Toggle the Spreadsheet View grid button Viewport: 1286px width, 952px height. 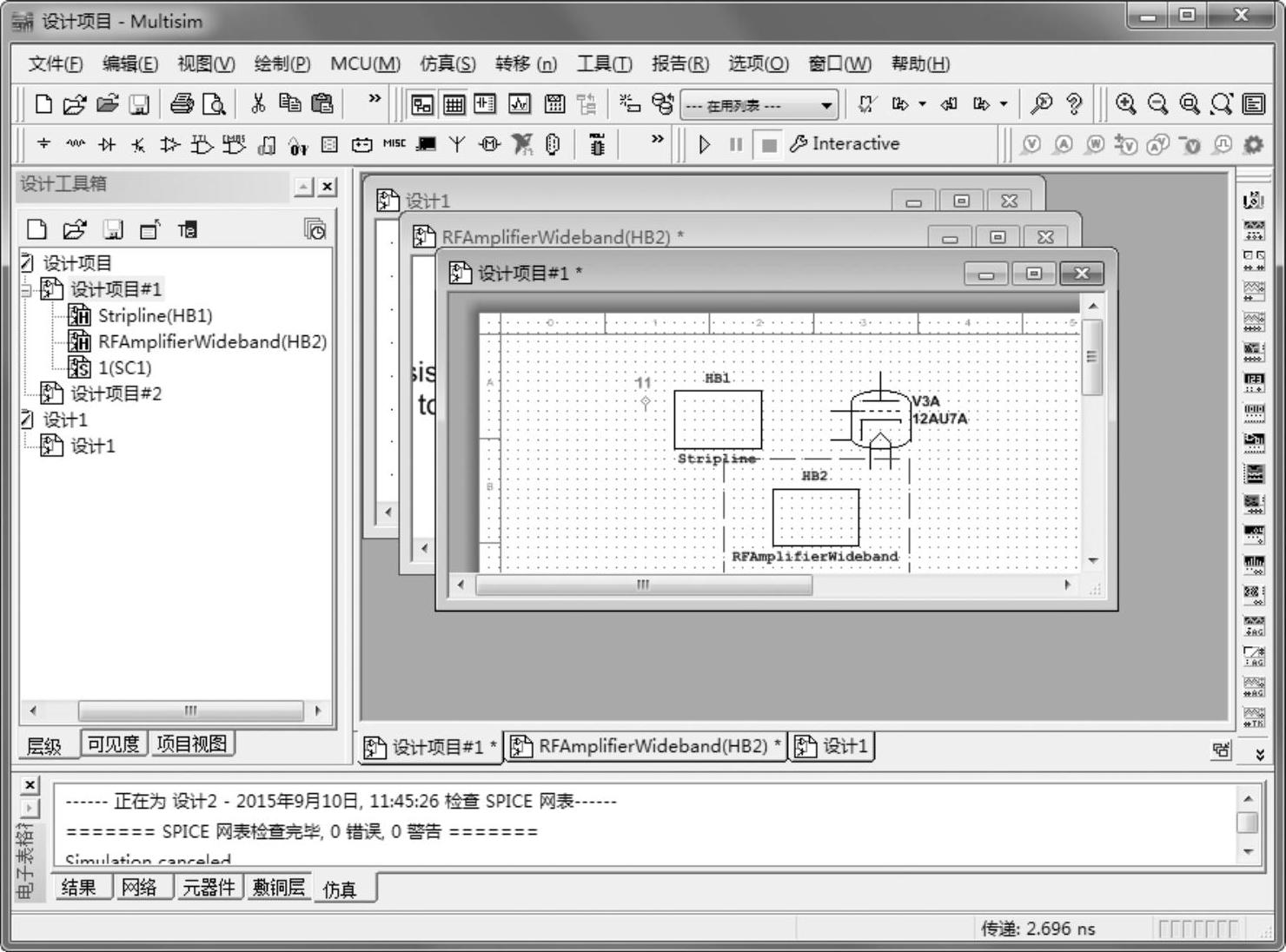(x=454, y=104)
